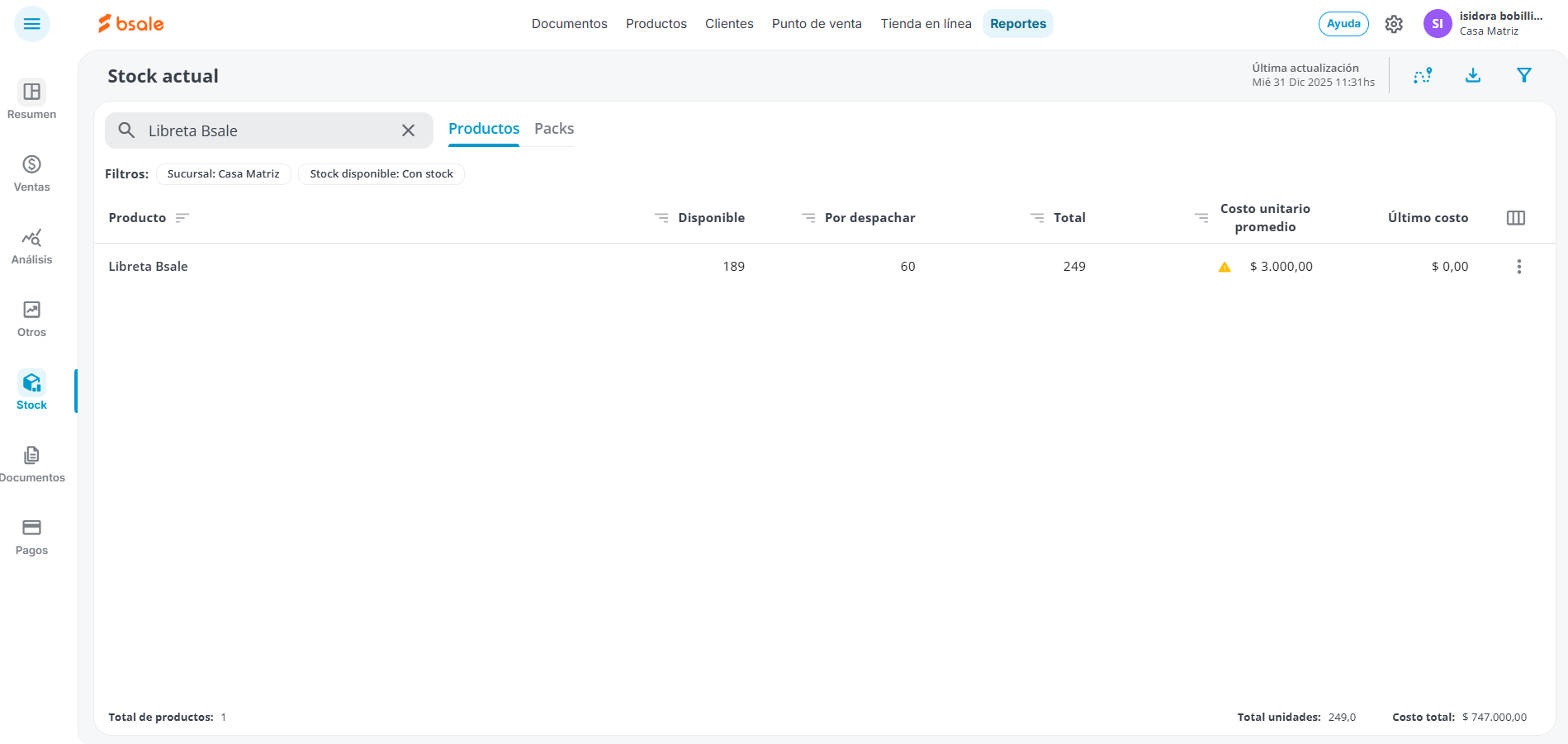
Task: Open the Punto de venta menu
Action: pyautogui.click(x=817, y=24)
